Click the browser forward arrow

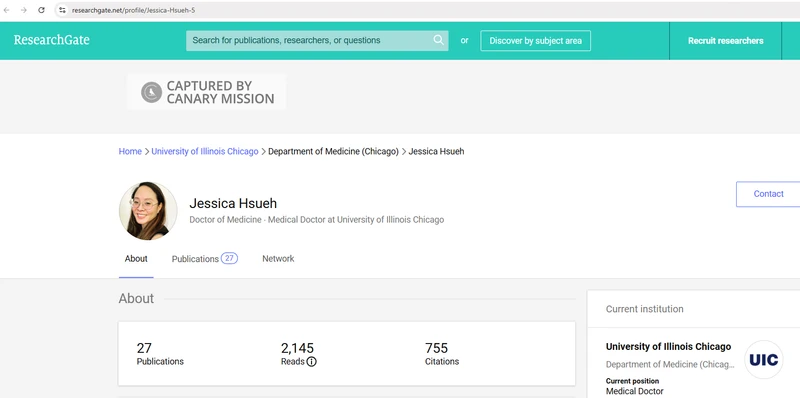(23, 10)
